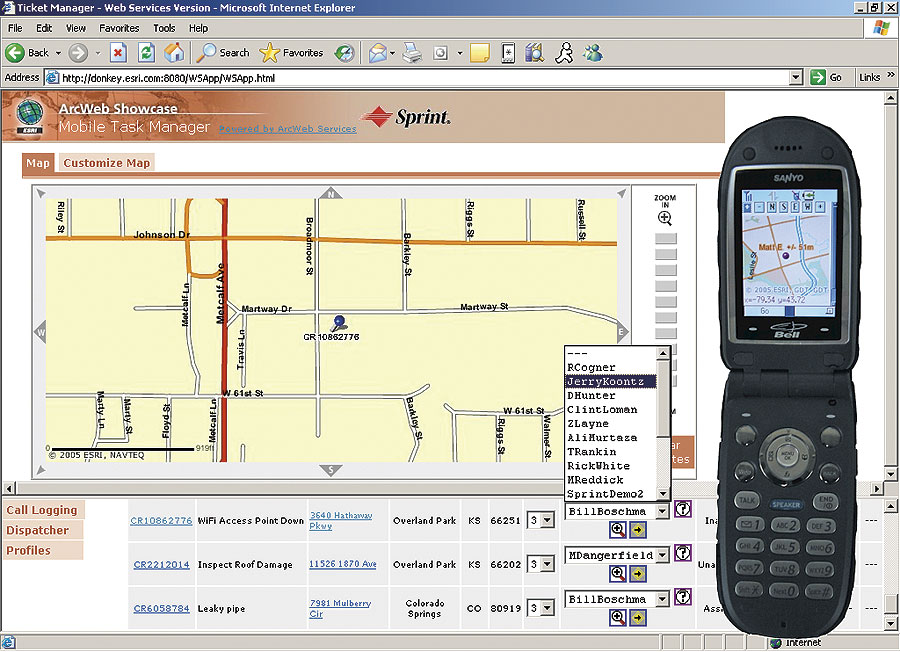This screenshot has width=900, height=652.
Task: Open ticket link CR6058784
Action: (x=161, y=608)
